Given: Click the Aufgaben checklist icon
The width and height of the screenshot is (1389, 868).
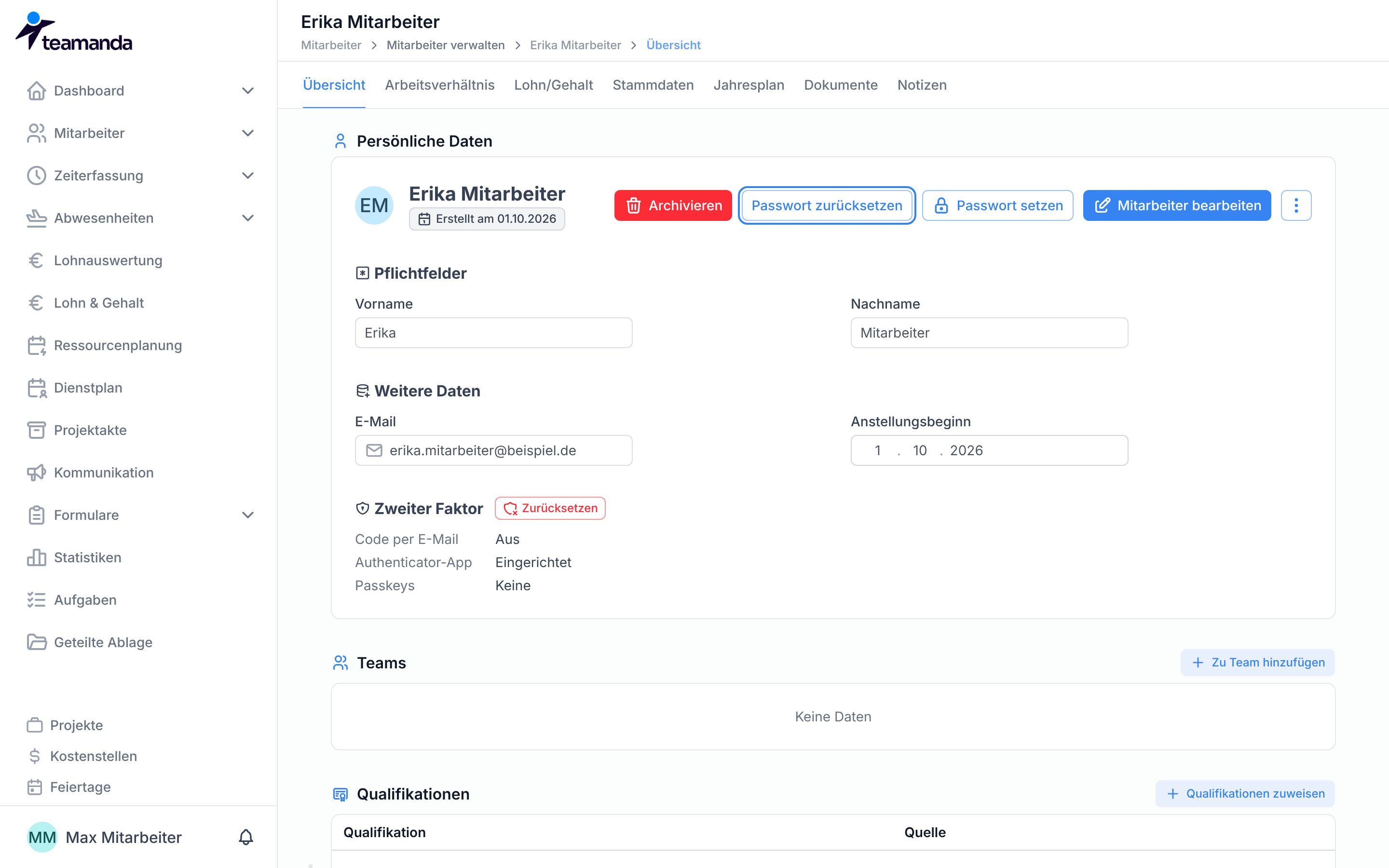Looking at the screenshot, I should (36, 600).
